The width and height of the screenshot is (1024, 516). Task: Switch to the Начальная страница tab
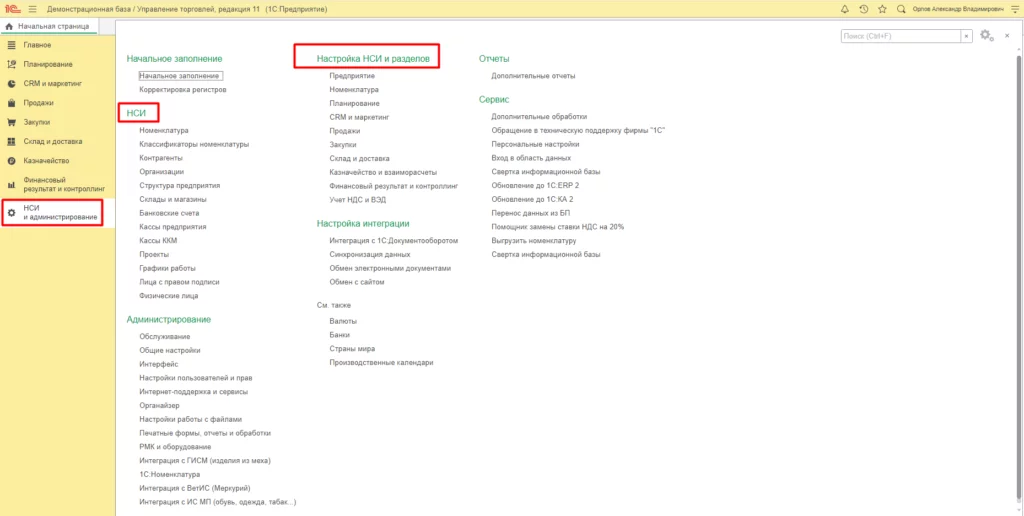click(47, 26)
